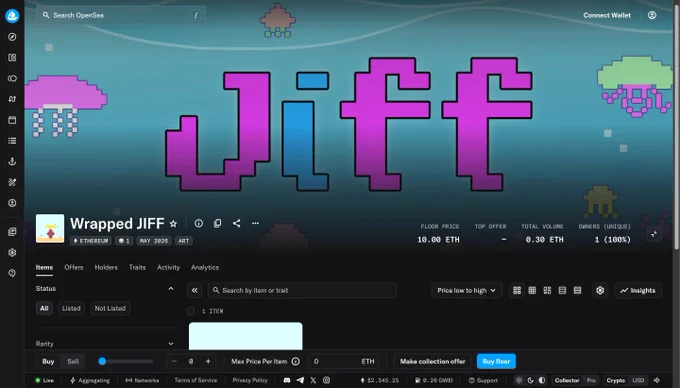Open the Price low to high sort dropdown
Image resolution: width=680 pixels, height=388 pixels.
pyautogui.click(x=467, y=290)
